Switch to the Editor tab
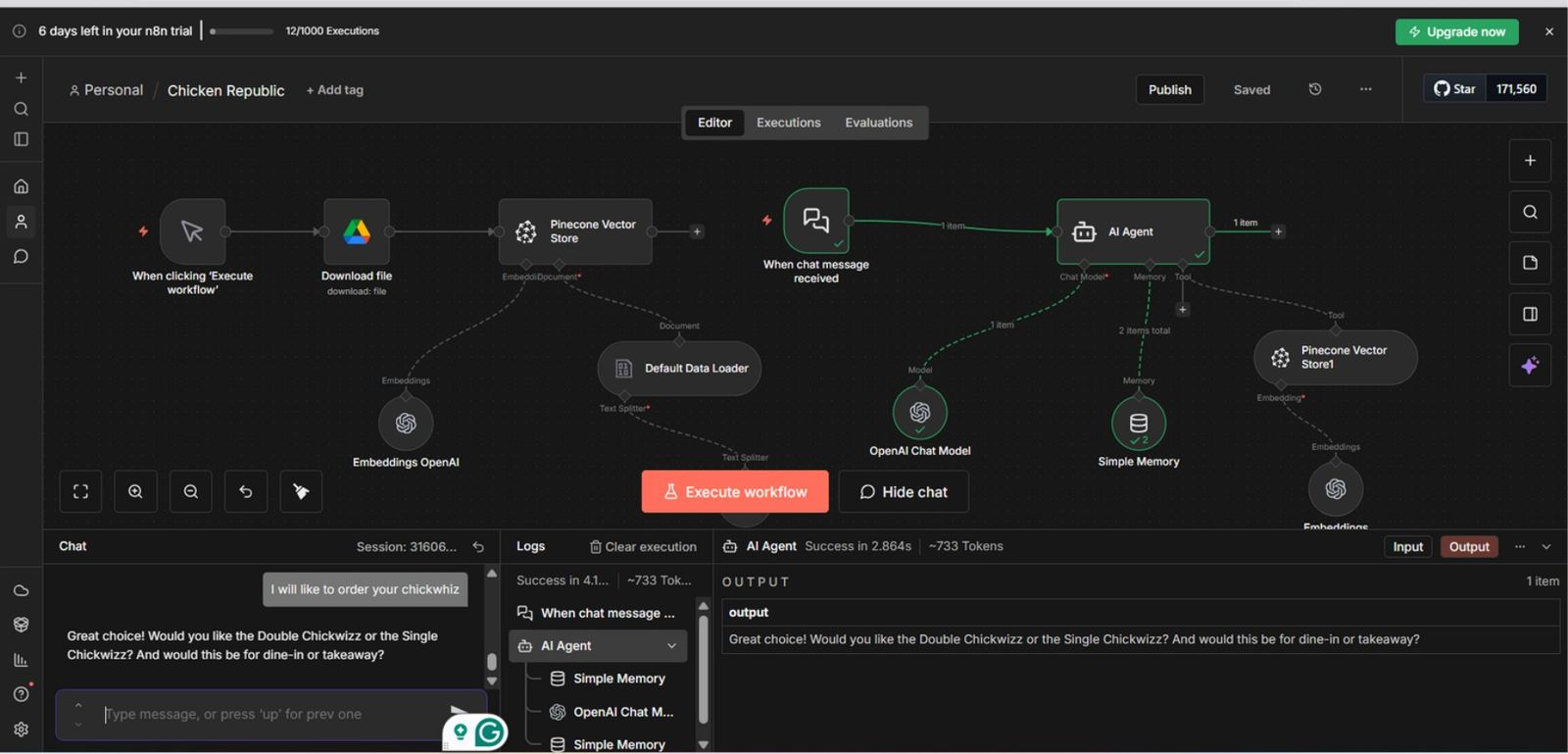The width and height of the screenshot is (1568, 754). click(x=714, y=123)
